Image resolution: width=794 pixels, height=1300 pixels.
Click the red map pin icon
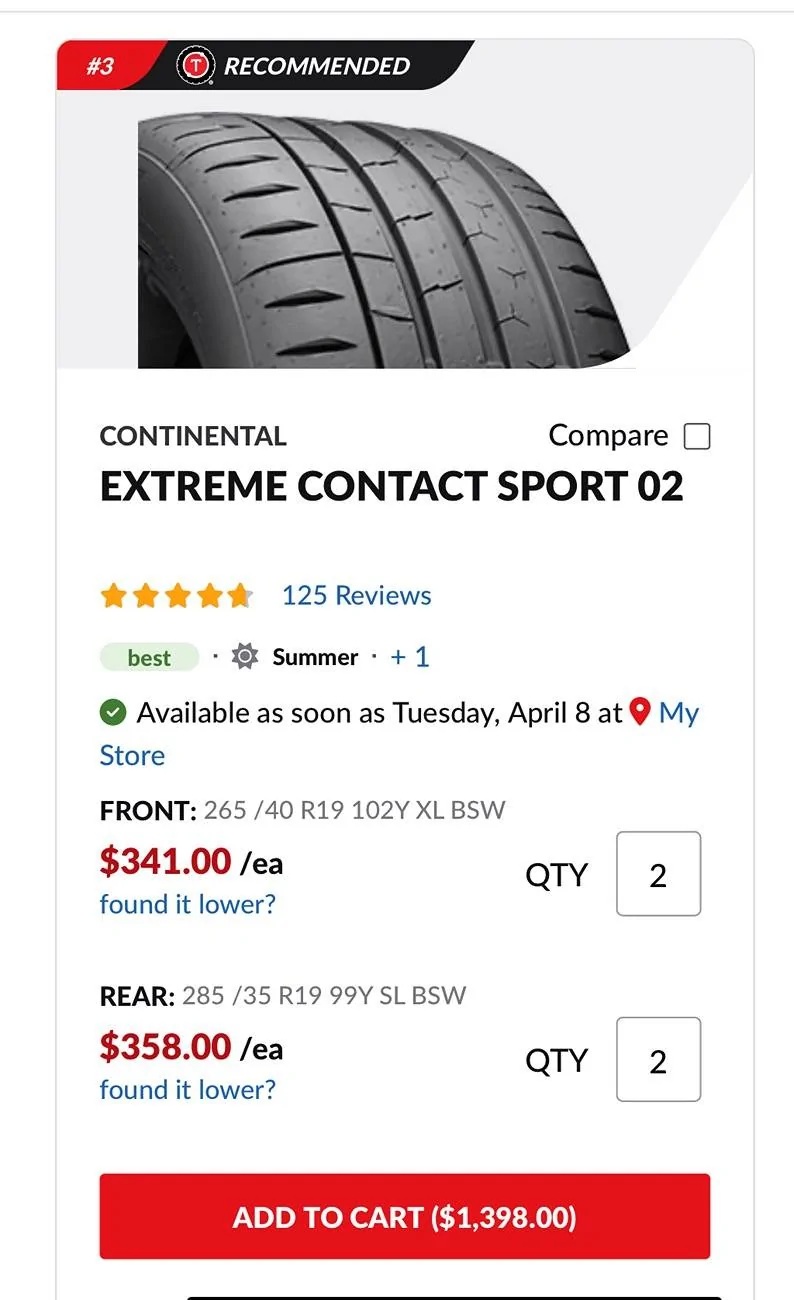point(641,712)
